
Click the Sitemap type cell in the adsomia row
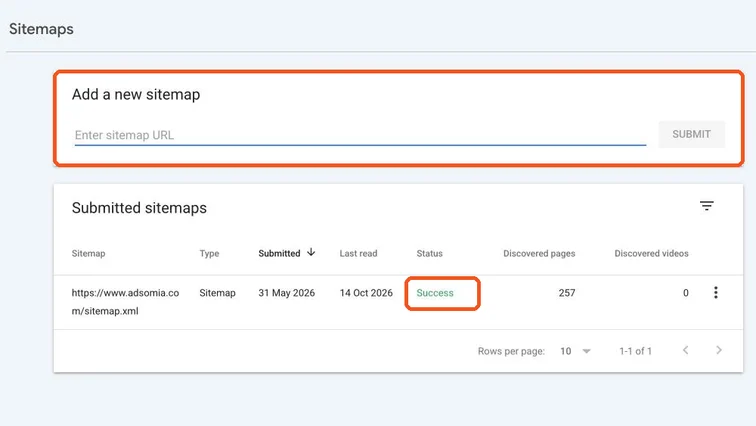(x=217, y=293)
